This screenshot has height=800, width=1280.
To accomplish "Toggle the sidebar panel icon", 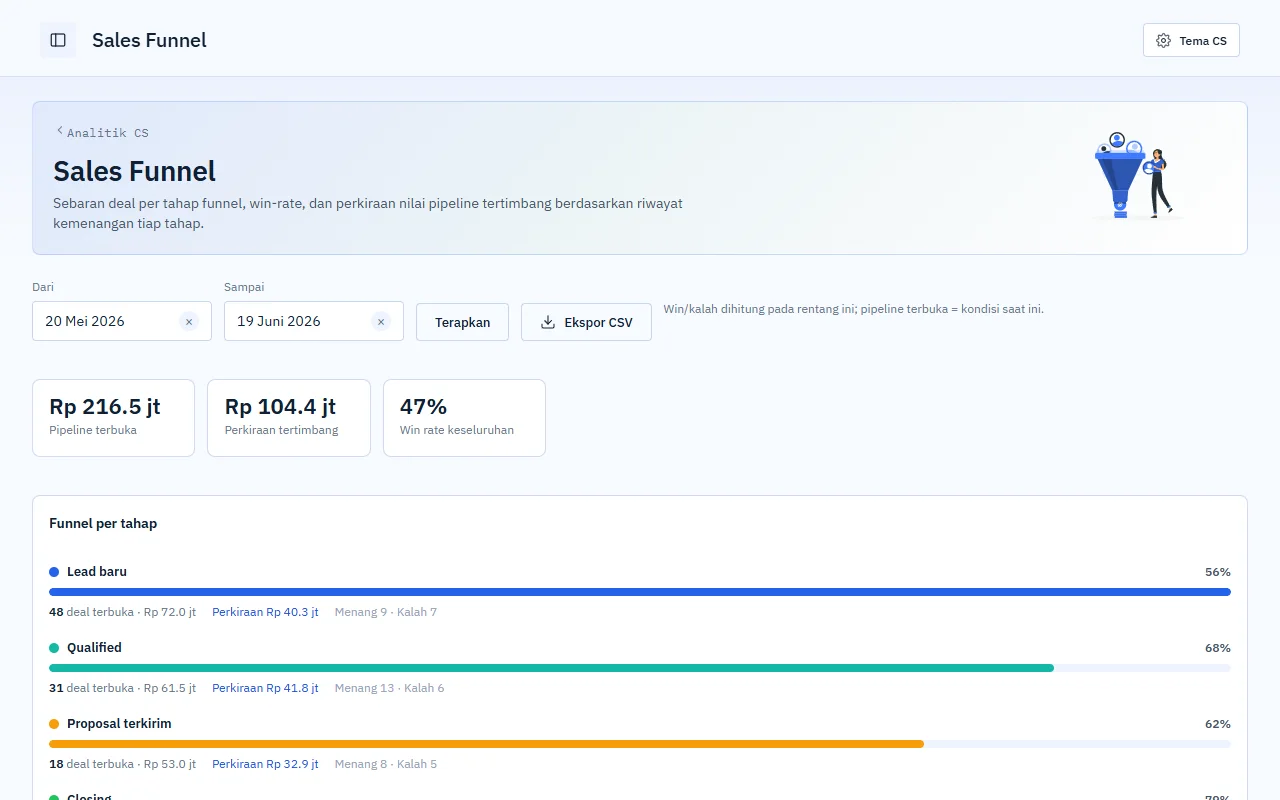I will pyautogui.click(x=58, y=40).
